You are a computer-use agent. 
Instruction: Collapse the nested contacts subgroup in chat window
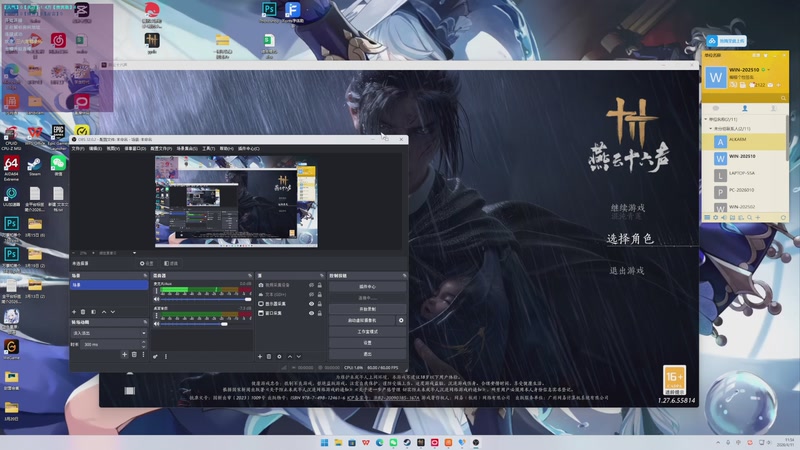pos(711,129)
